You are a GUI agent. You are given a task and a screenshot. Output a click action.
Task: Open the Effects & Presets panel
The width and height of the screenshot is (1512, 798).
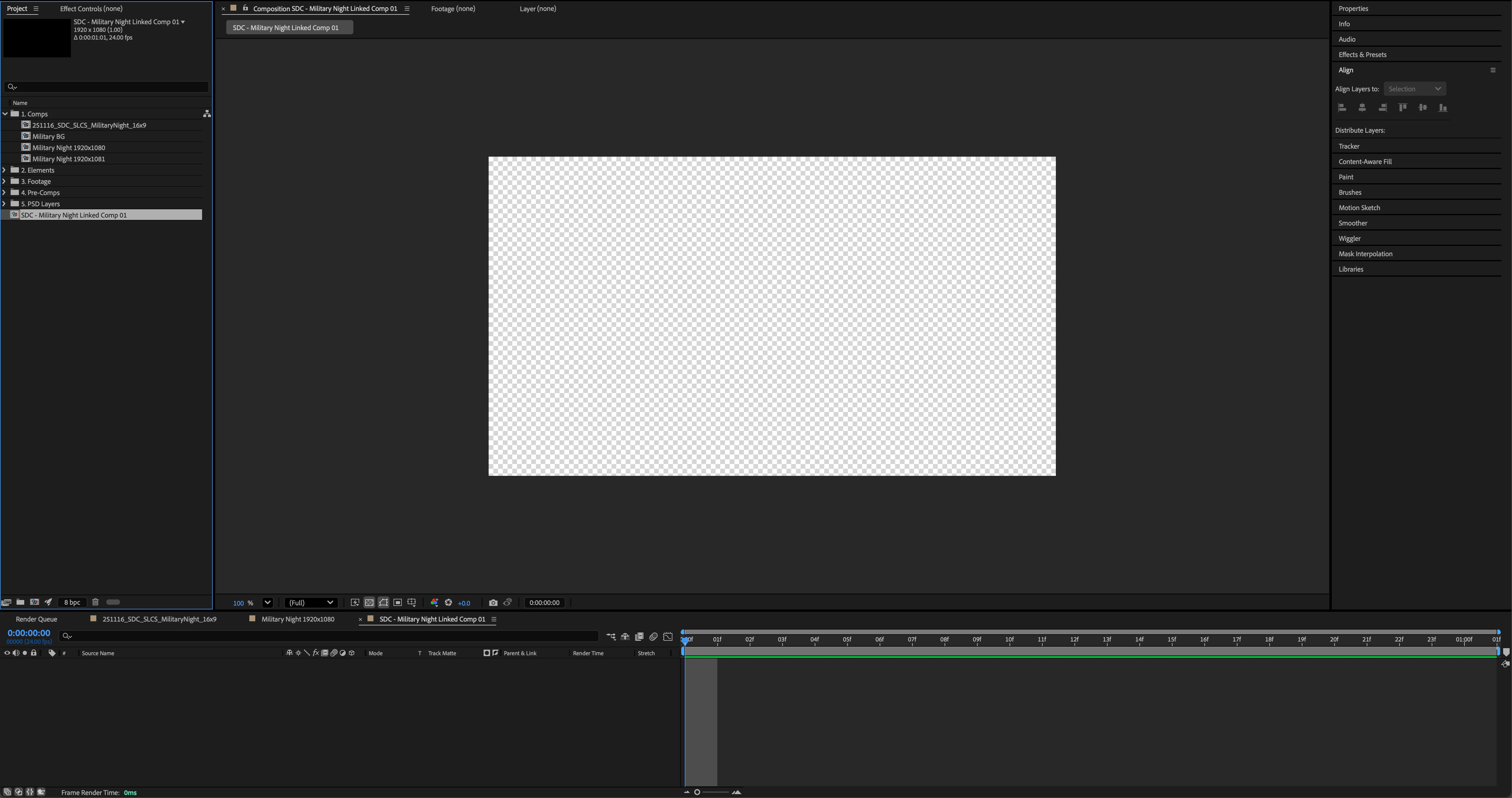(x=1362, y=55)
